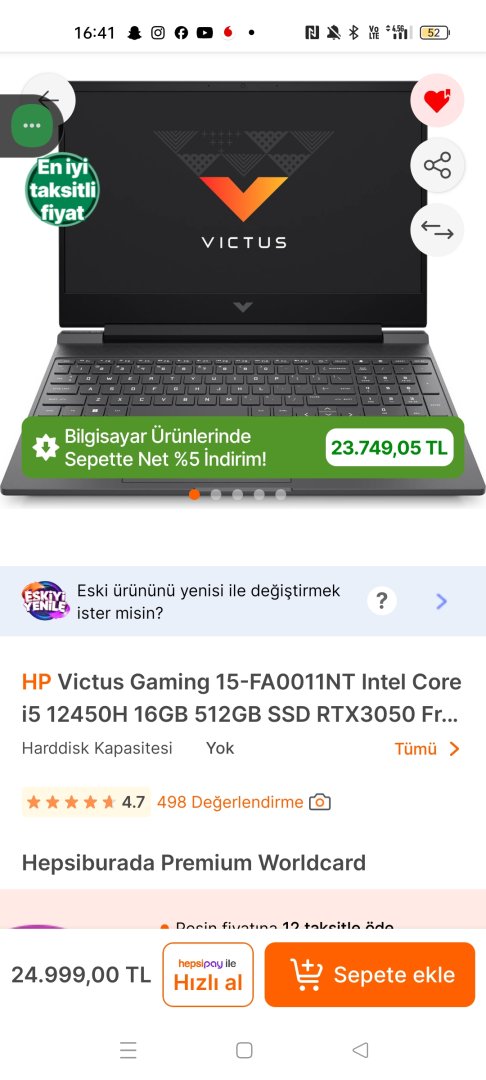This screenshot has width=486, height=1080.
Task: Tap the camera icon beside reviews
Action: click(319, 802)
